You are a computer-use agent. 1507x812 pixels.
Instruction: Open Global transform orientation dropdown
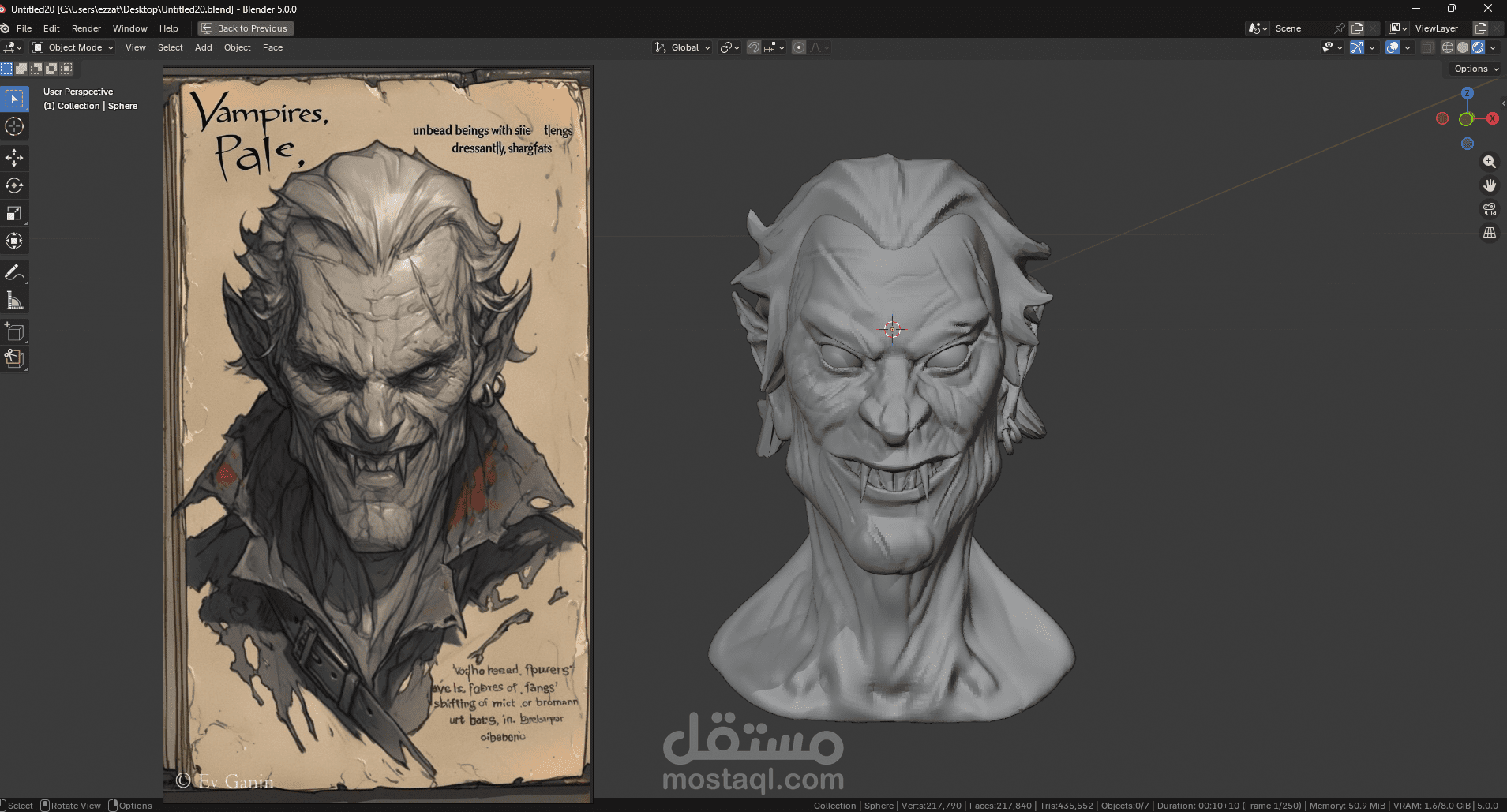coord(683,47)
